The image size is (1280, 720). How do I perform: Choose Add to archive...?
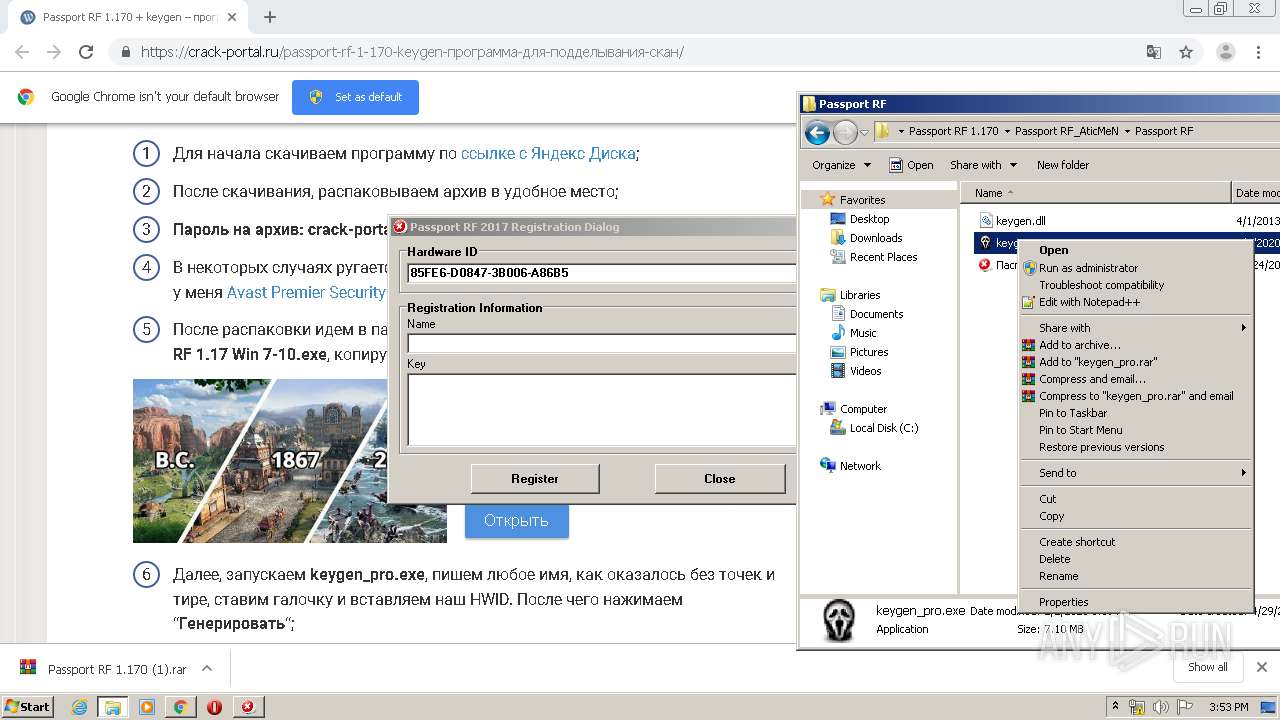[x=1135, y=345]
